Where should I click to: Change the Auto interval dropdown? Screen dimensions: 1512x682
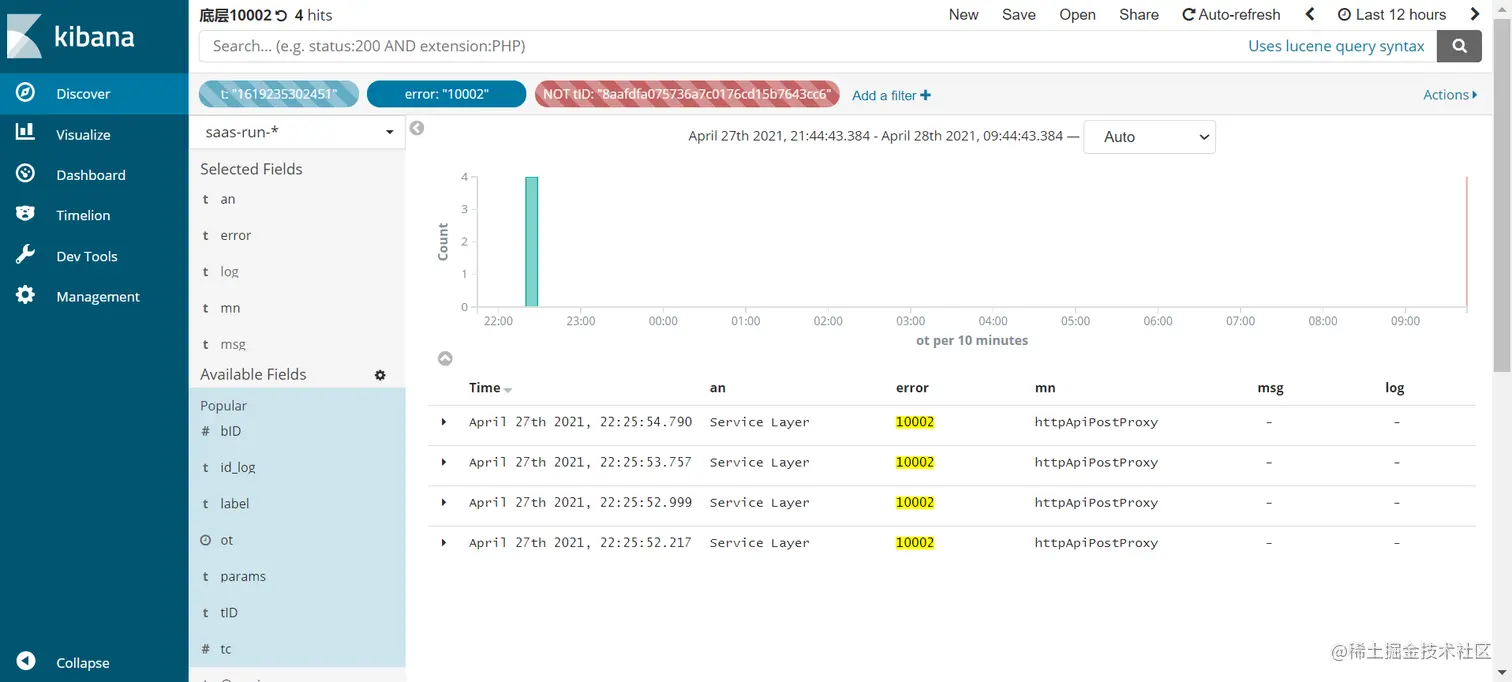1150,137
